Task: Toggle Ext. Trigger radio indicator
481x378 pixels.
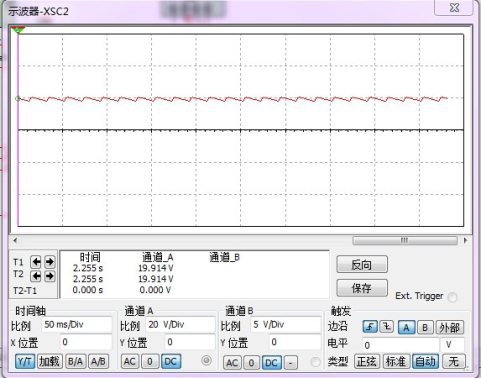Action: coord(452,296)
